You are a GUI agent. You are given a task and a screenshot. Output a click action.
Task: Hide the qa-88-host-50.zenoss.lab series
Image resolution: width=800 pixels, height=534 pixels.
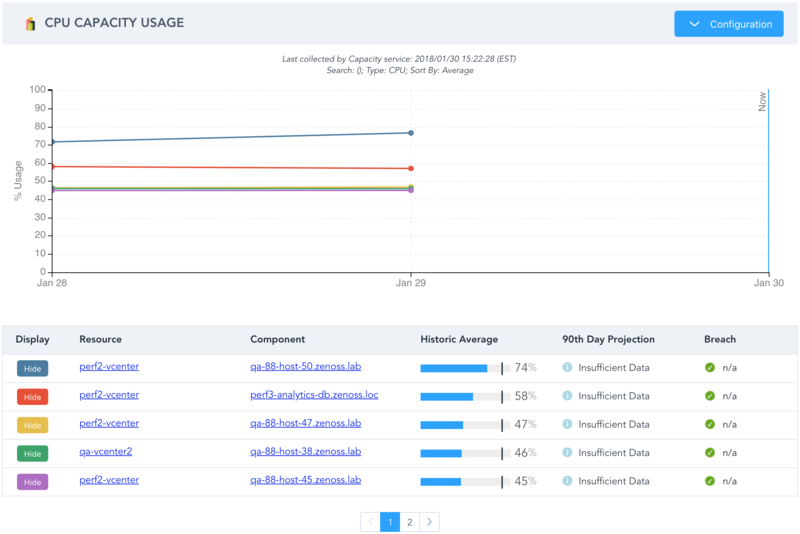click(33, 369)
